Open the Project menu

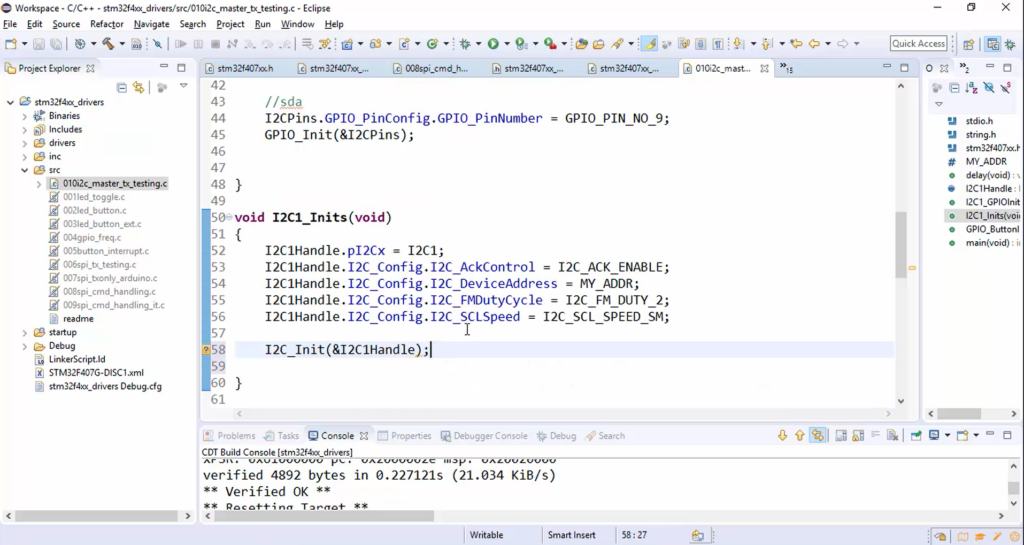[230, 24]
